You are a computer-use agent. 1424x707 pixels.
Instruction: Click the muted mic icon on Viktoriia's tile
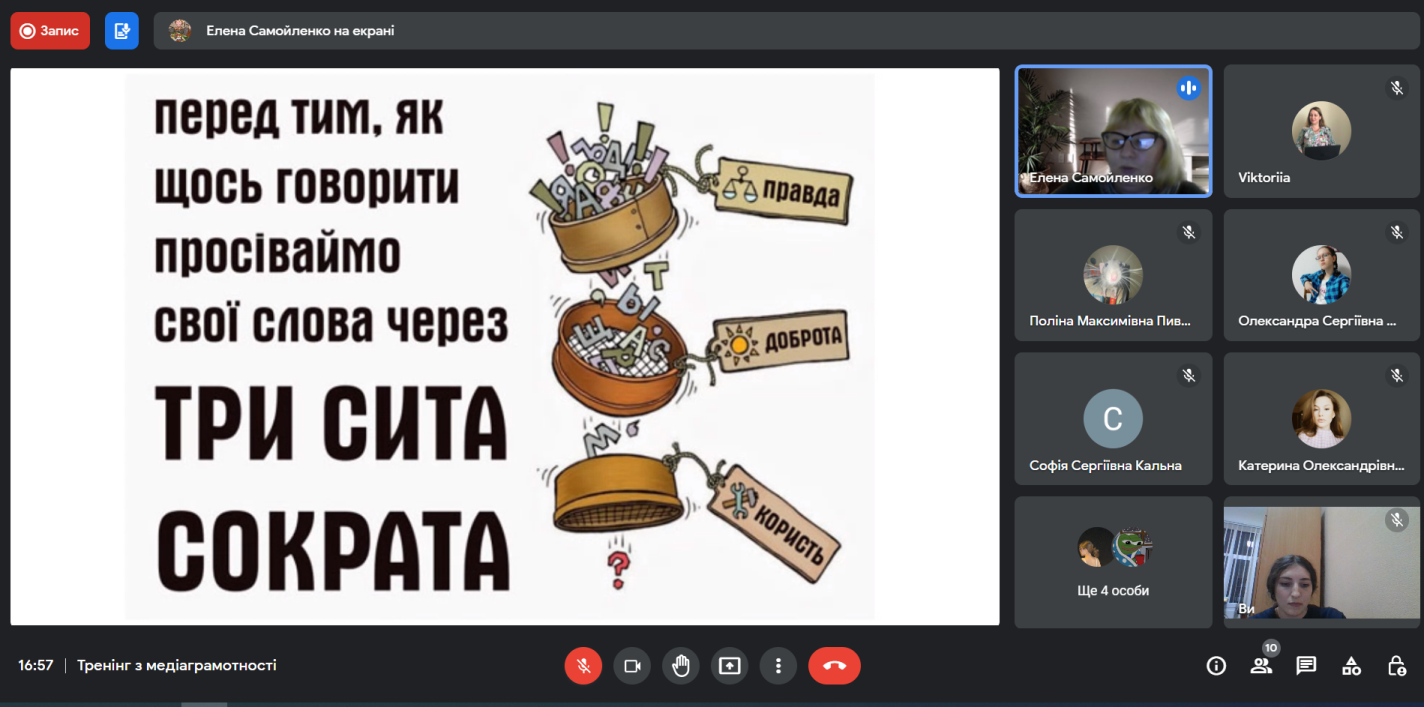[1397, 88]
